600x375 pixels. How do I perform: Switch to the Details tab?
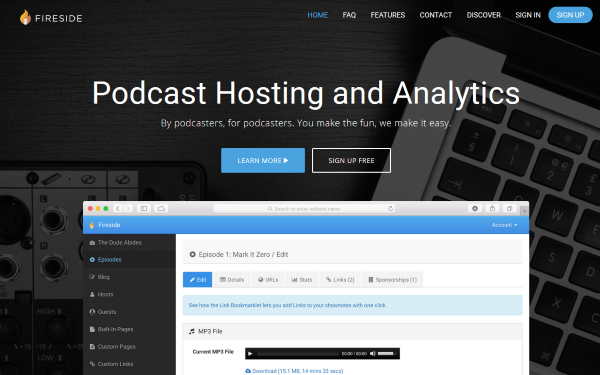coord(232,280)
